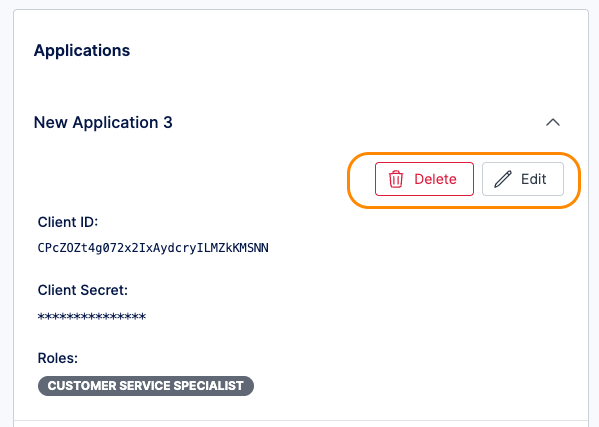The width and height of the screenshot is (599, 427).
Task: Click the Roles label
Action: click(58, 358)
